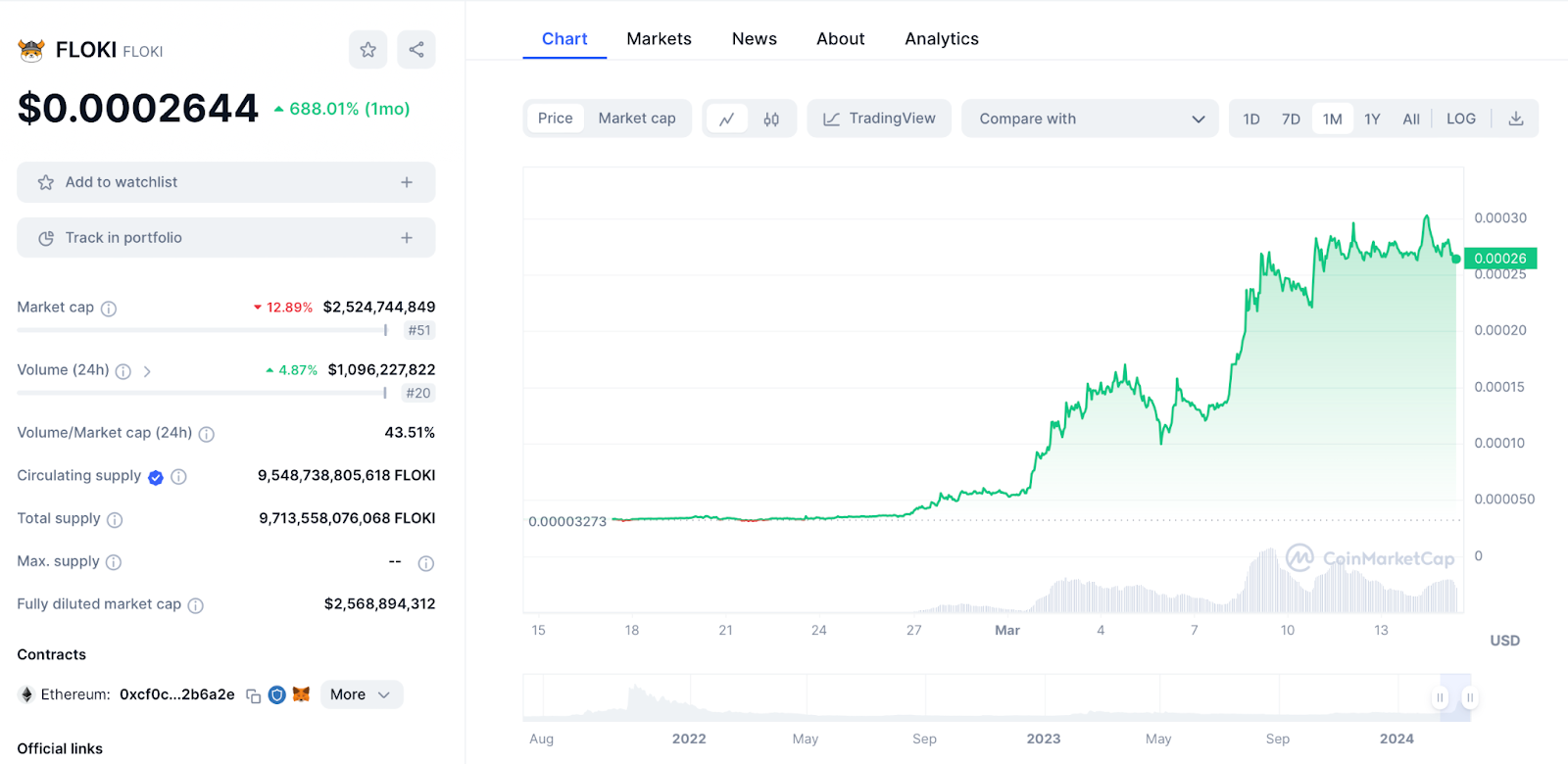Click the 43.51% volume ratio value
Viewport: 1568px width, 764px height.
410,433
